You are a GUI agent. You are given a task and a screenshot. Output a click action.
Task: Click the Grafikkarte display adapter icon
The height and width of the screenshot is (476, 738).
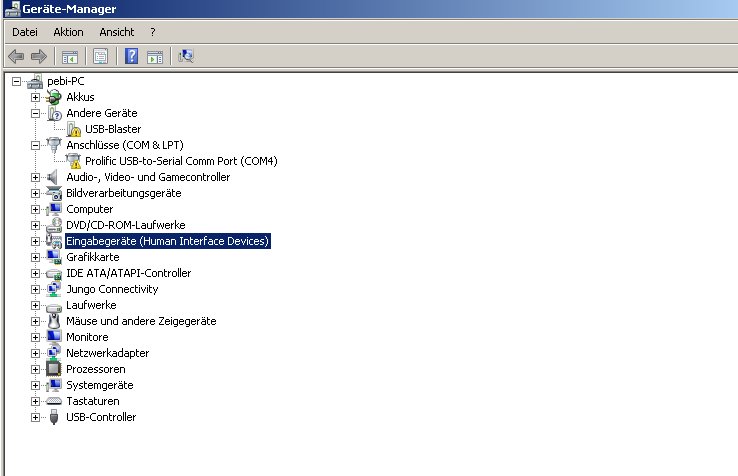coord(54,257)
